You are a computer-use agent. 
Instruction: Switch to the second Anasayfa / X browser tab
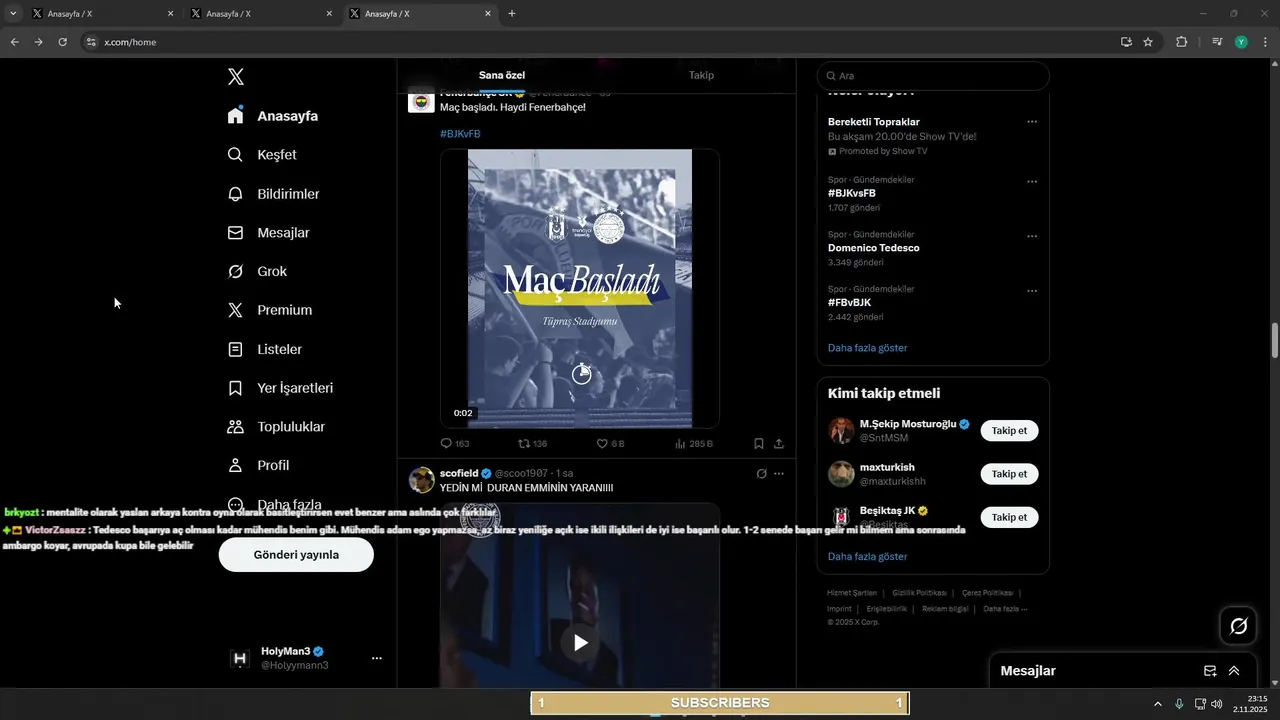(260, 14)
